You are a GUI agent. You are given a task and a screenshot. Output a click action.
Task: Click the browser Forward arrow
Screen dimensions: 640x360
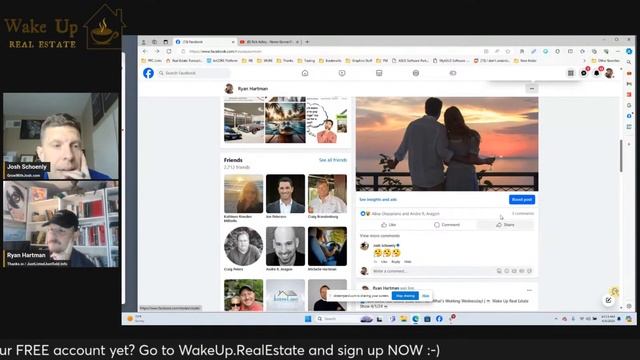[x=157, y=51]
